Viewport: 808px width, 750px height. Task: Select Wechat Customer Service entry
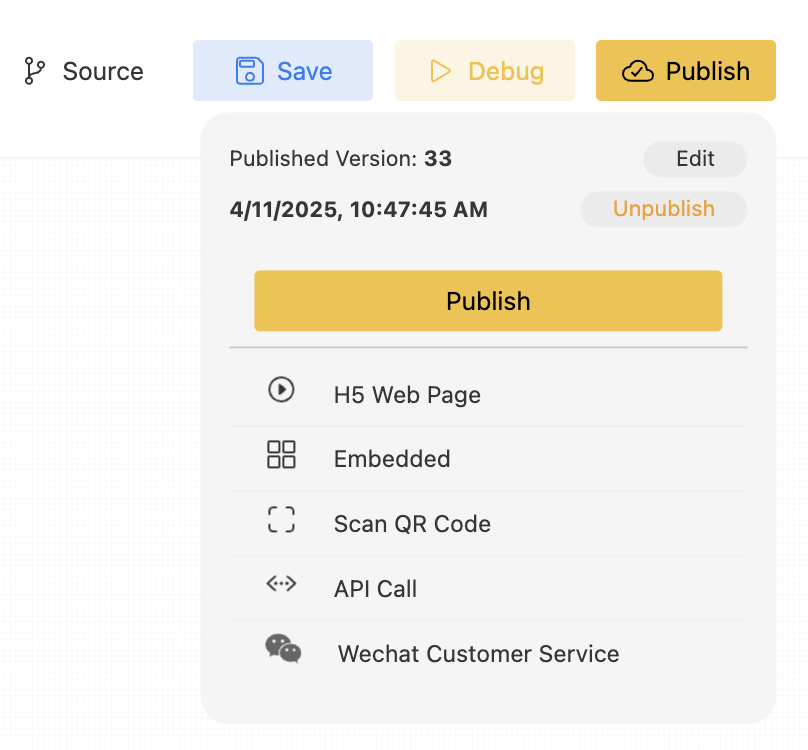(488, 654)
